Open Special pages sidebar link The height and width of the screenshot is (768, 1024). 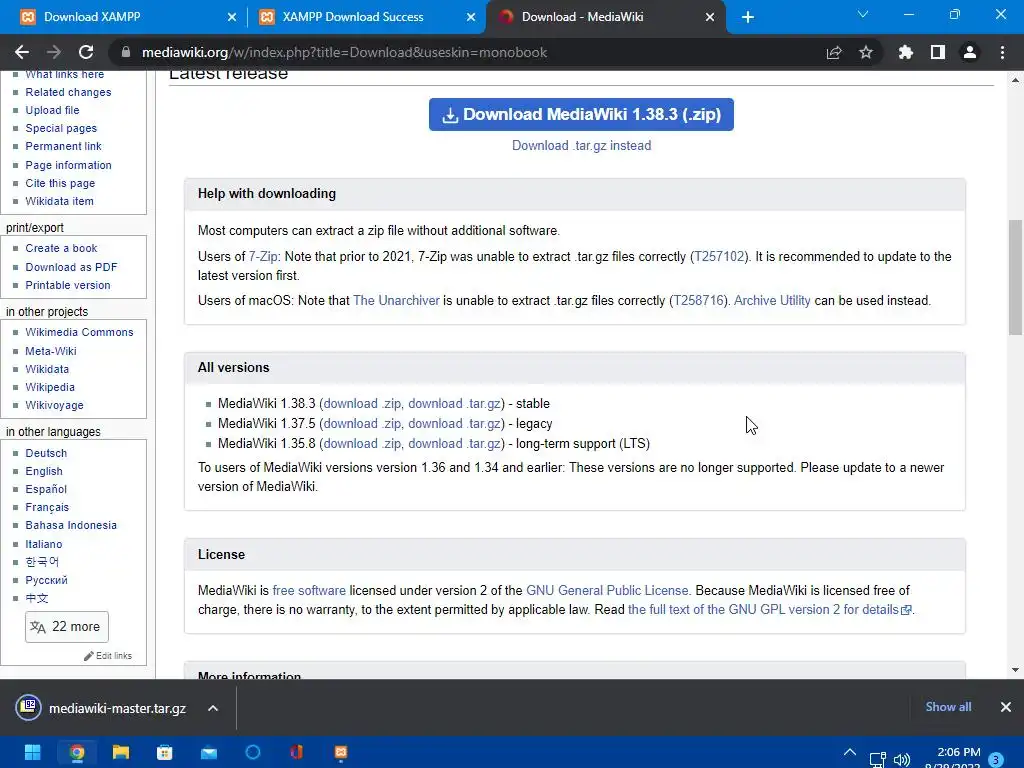pyautogui.click(x=61, y=128)
